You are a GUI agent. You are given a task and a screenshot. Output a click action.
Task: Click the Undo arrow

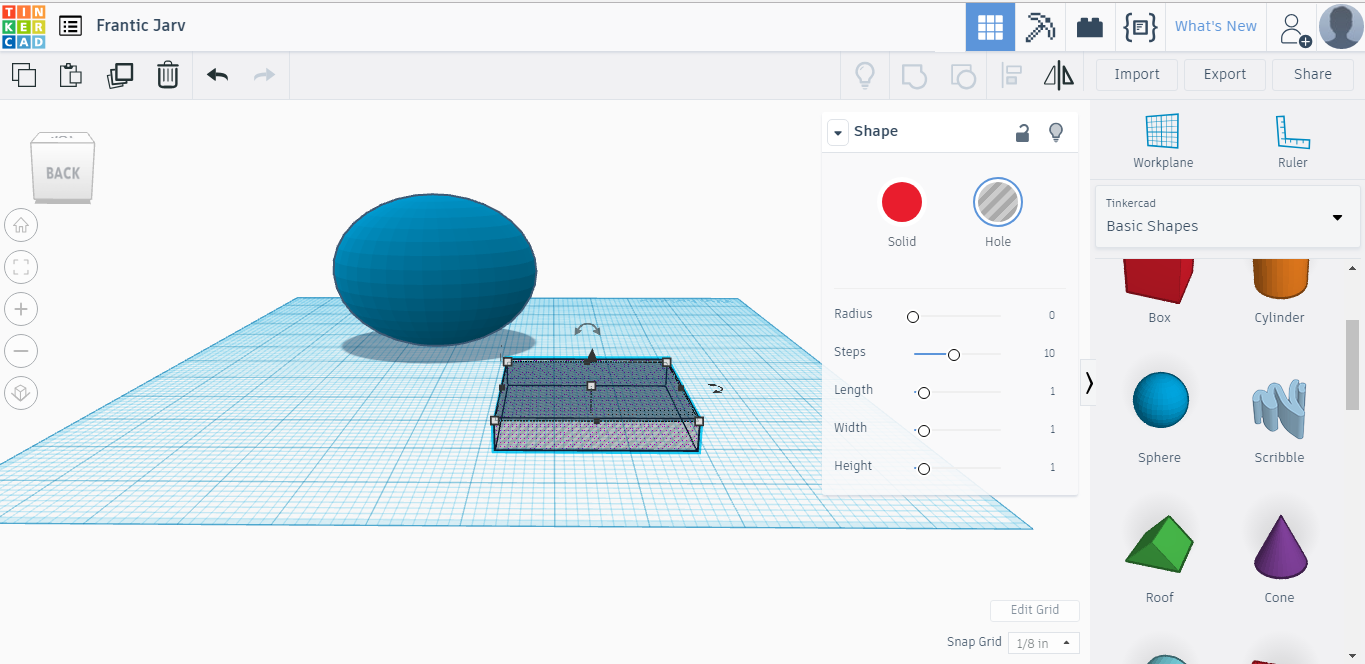[217, 75]
